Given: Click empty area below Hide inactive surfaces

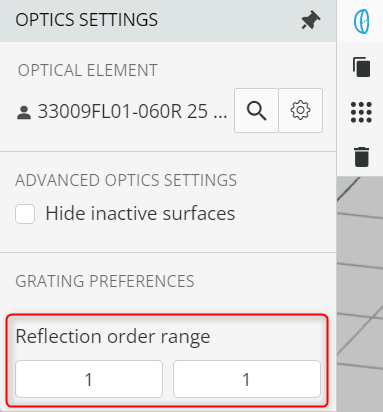Looking at the screenshot, I should (168, 238).
